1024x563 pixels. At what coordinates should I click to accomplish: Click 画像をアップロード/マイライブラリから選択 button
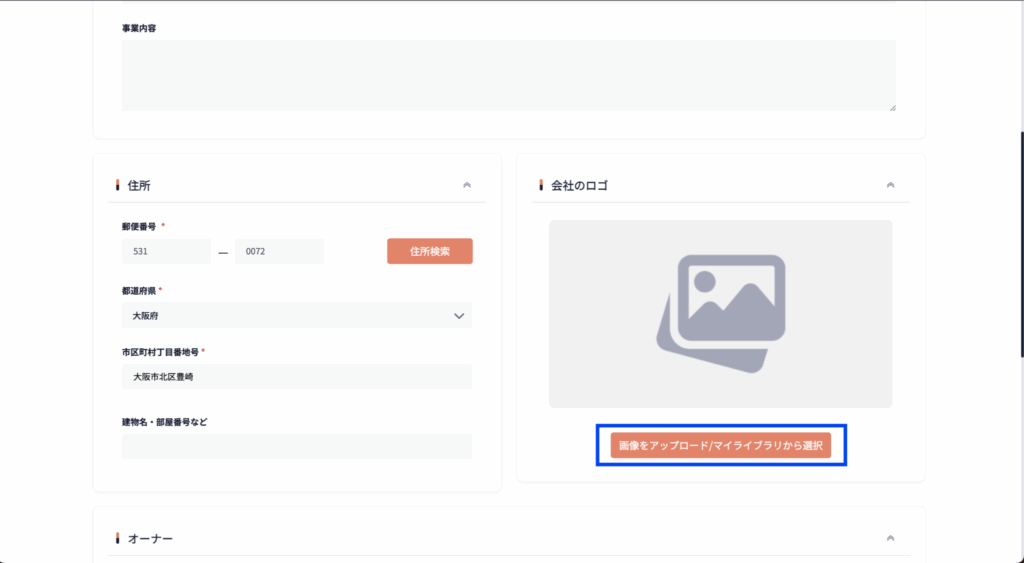[x=720, y=446]
